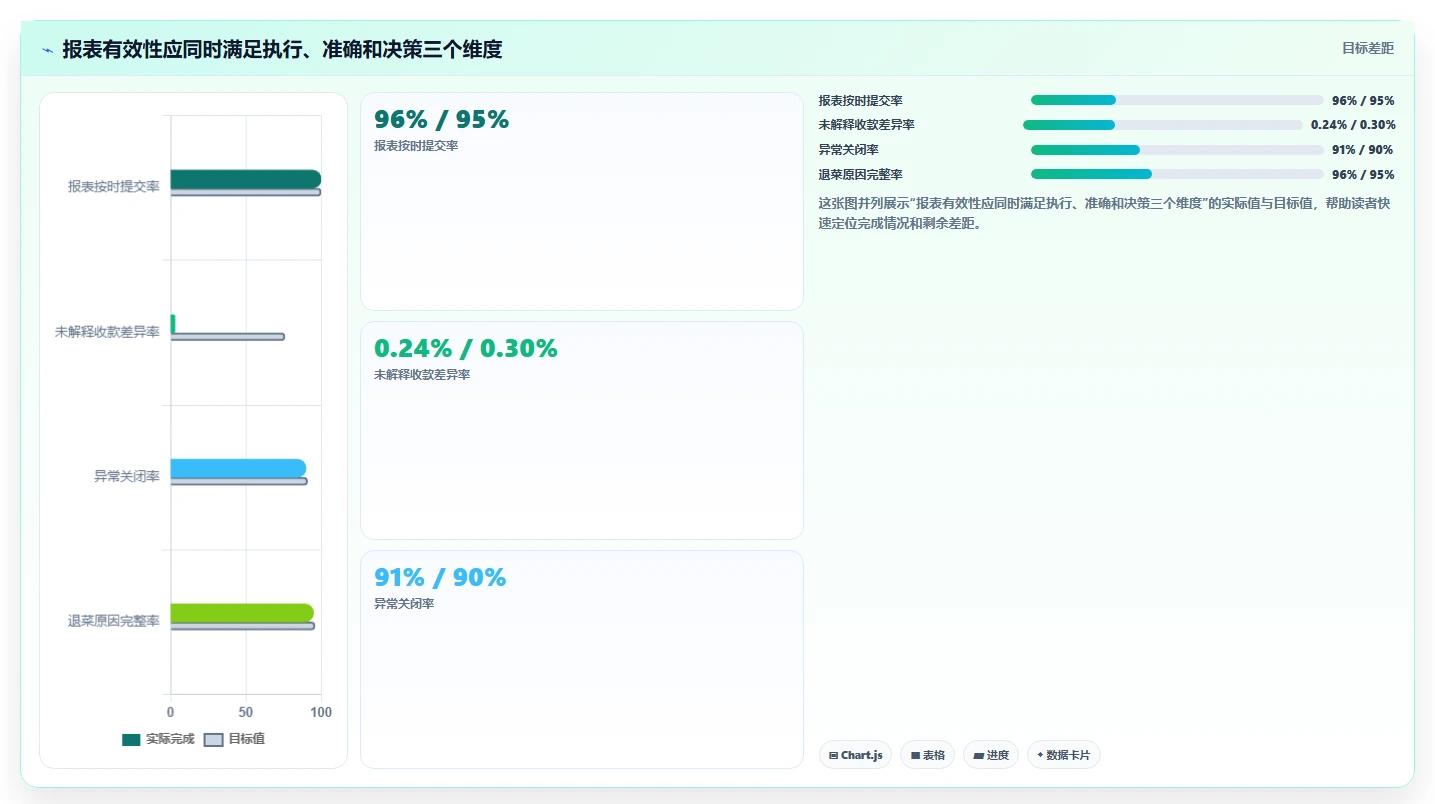Click the 91% / 90% value beside progress bar

pyautogui.click(x=1363, y=150)
